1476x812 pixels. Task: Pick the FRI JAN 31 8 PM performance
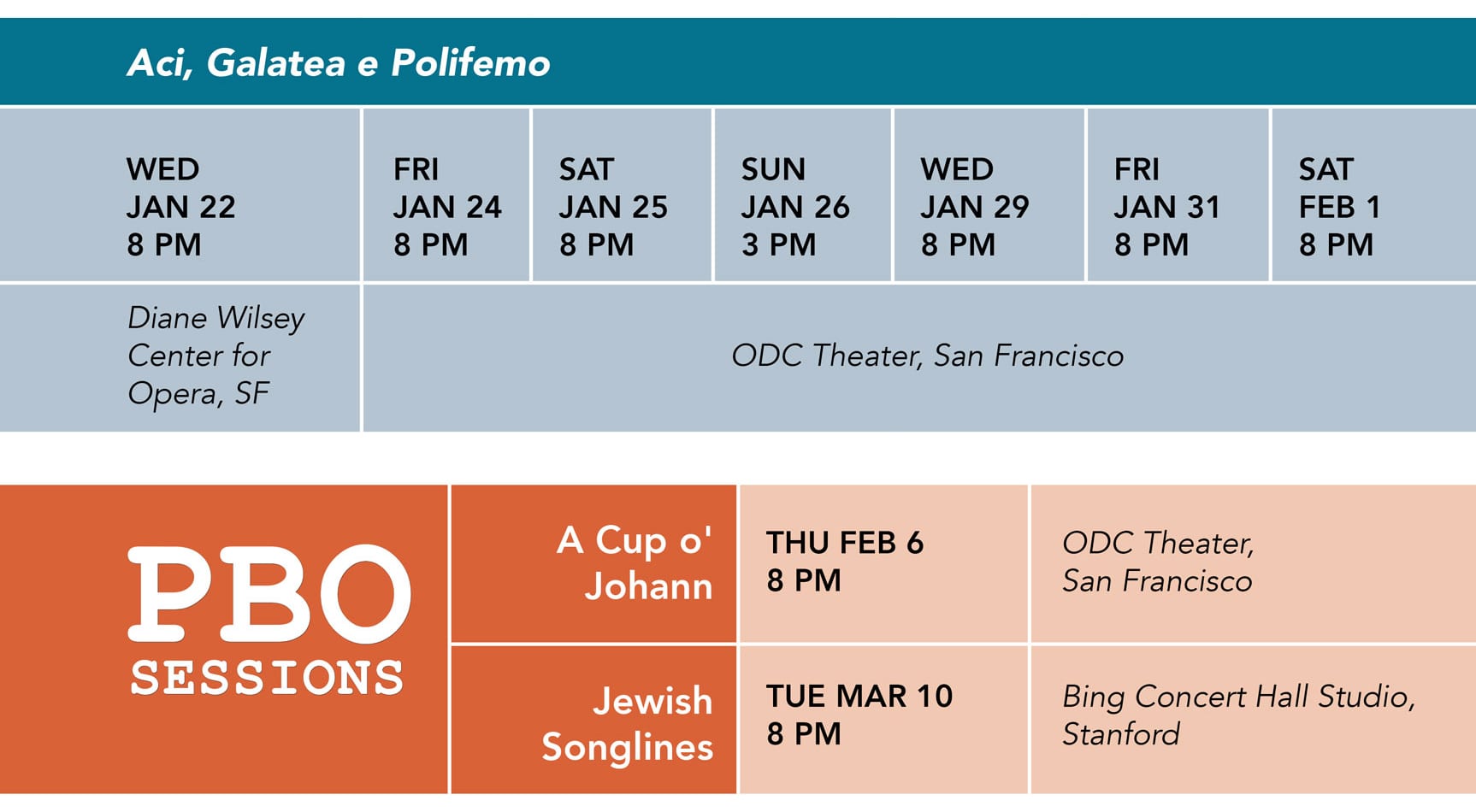click(x=1166, y=207)
